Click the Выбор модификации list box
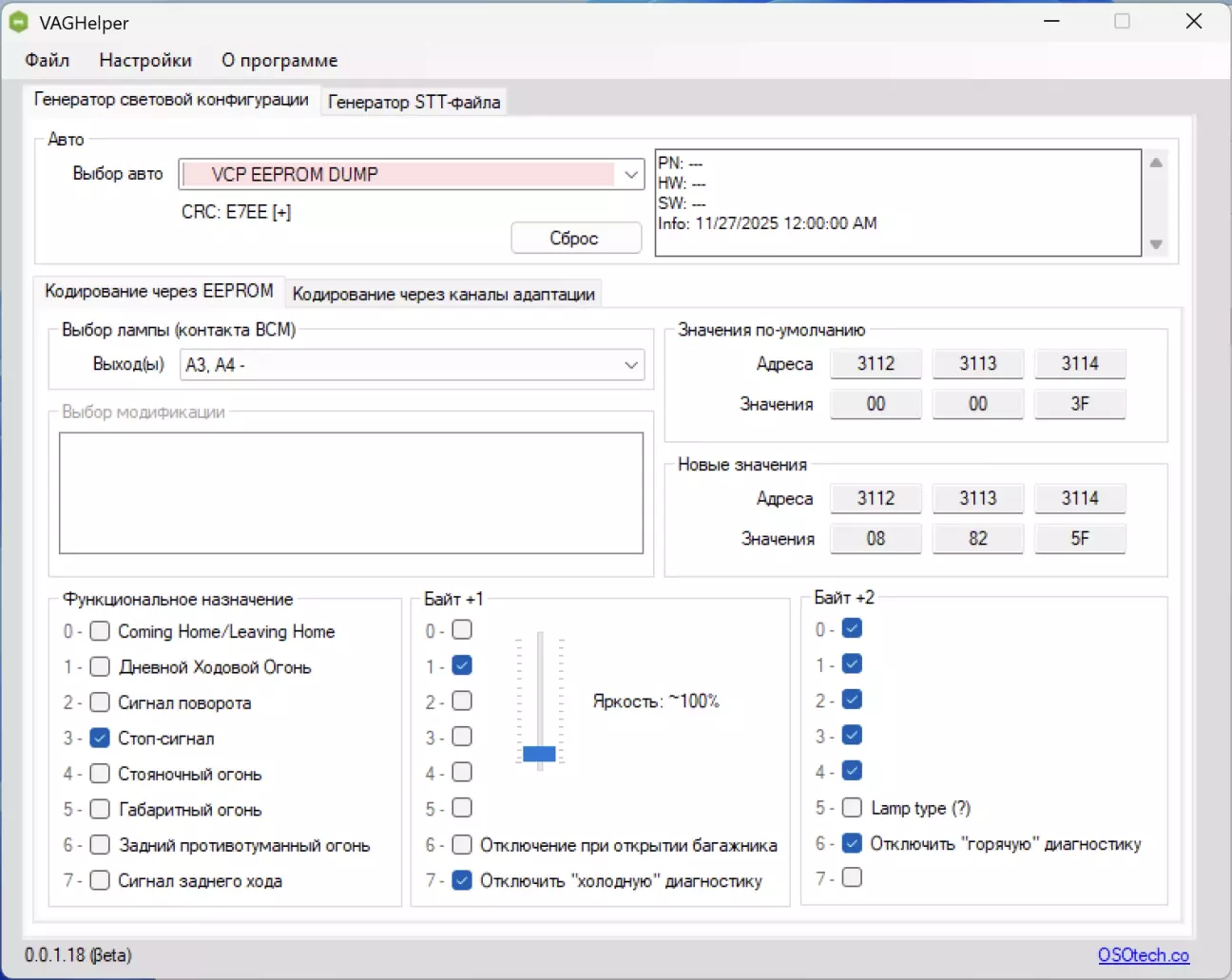Screen dimensions: 1232x980 point(351,492)
